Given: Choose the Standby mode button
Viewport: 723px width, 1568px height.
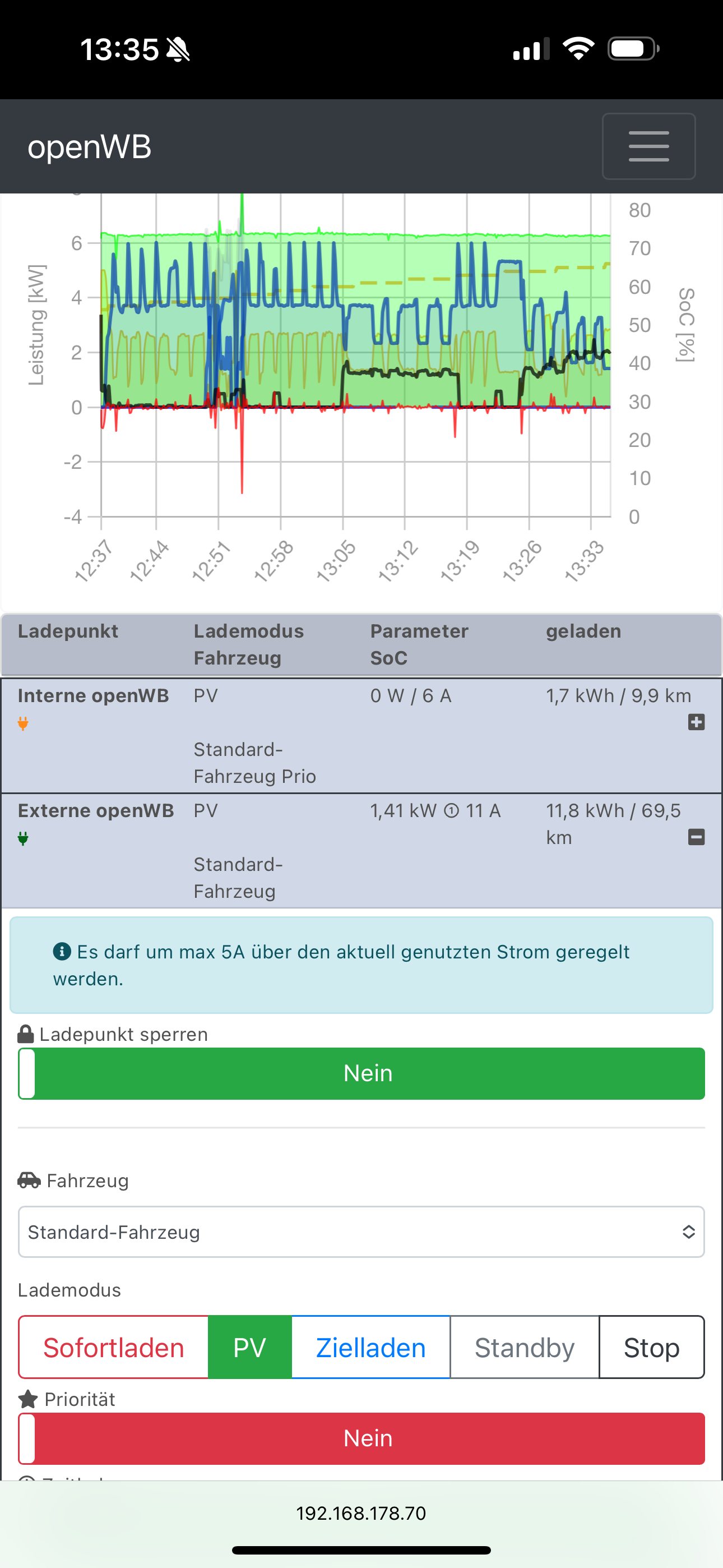Looking at the screenshot, I should point(524,1347).
